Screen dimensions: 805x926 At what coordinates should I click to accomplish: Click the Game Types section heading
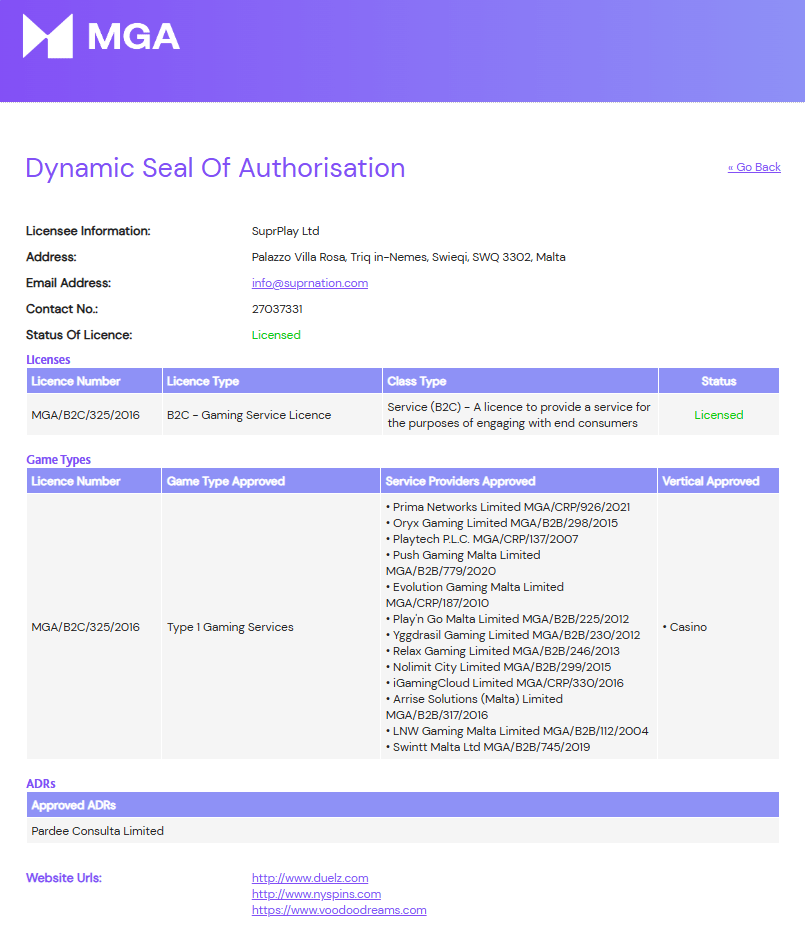click(58, 459)
